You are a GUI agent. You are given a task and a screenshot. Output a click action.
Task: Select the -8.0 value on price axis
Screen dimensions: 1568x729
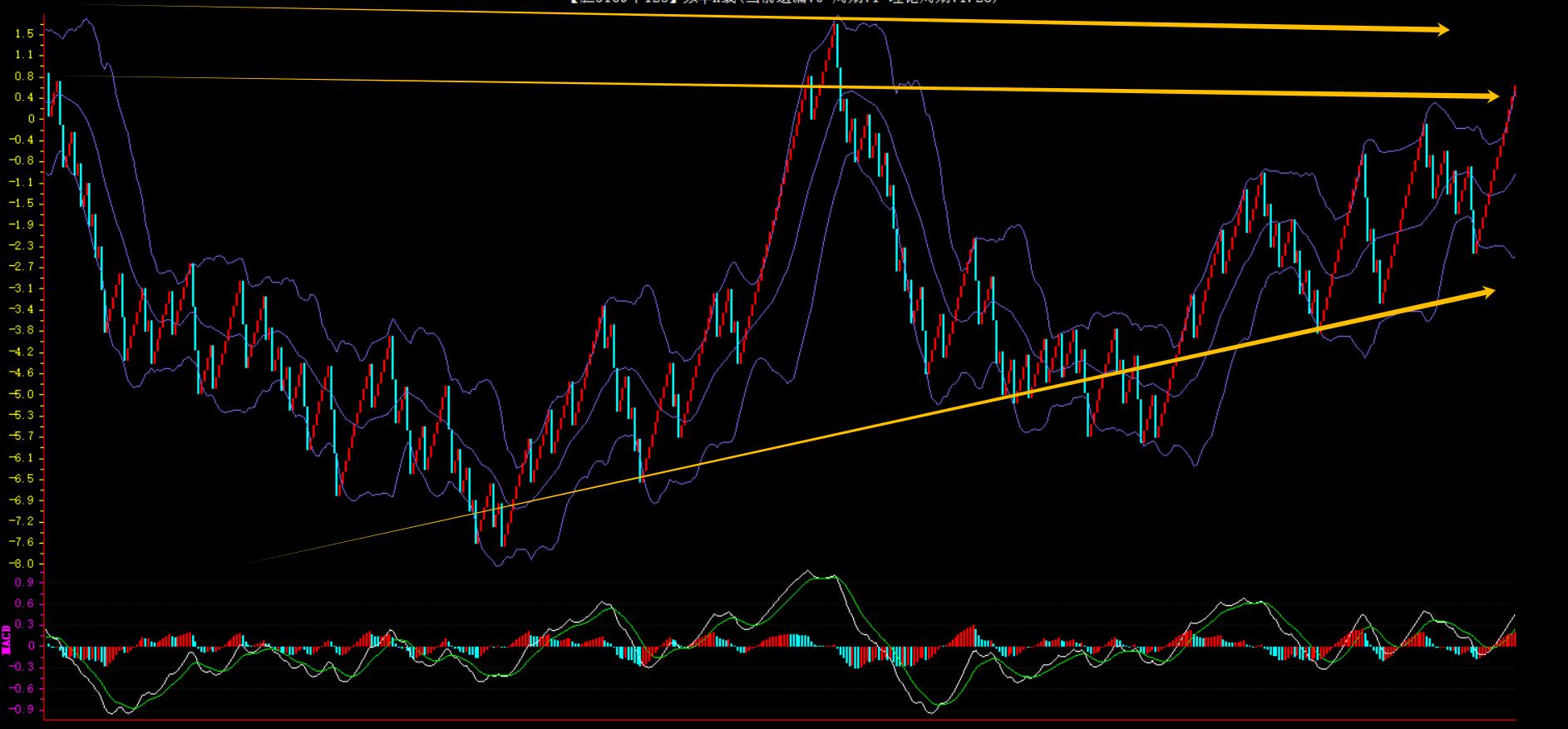tap(22, 564)
